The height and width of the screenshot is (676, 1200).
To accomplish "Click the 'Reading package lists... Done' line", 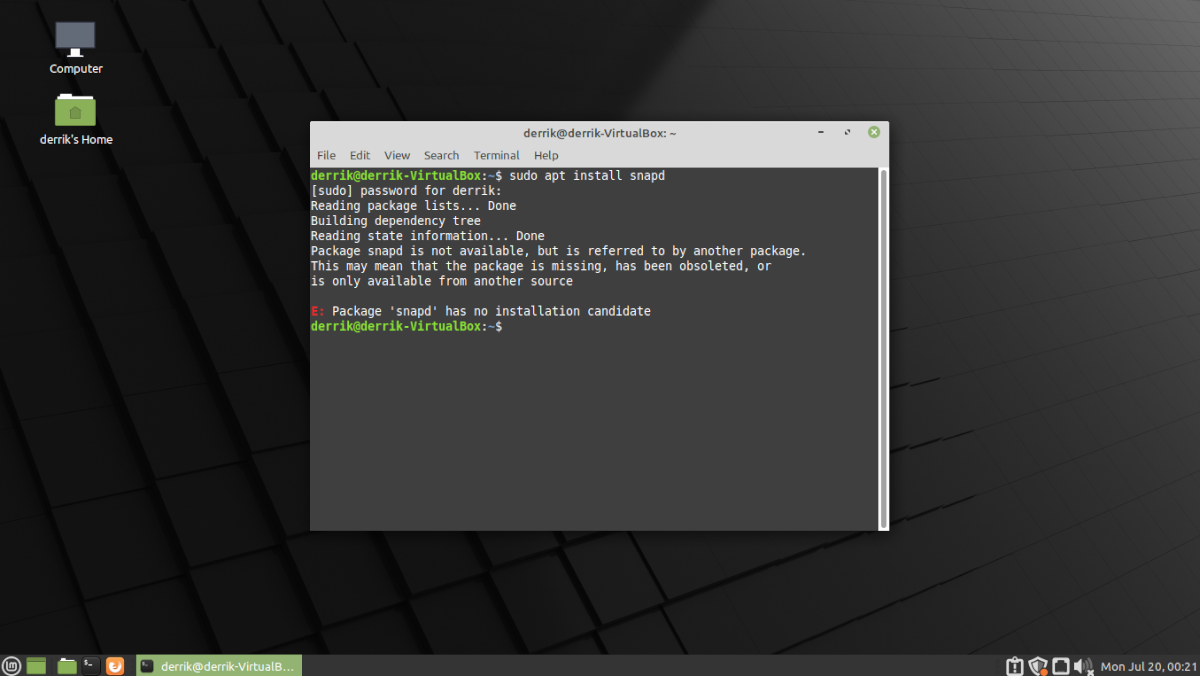I will coord(413,205).
